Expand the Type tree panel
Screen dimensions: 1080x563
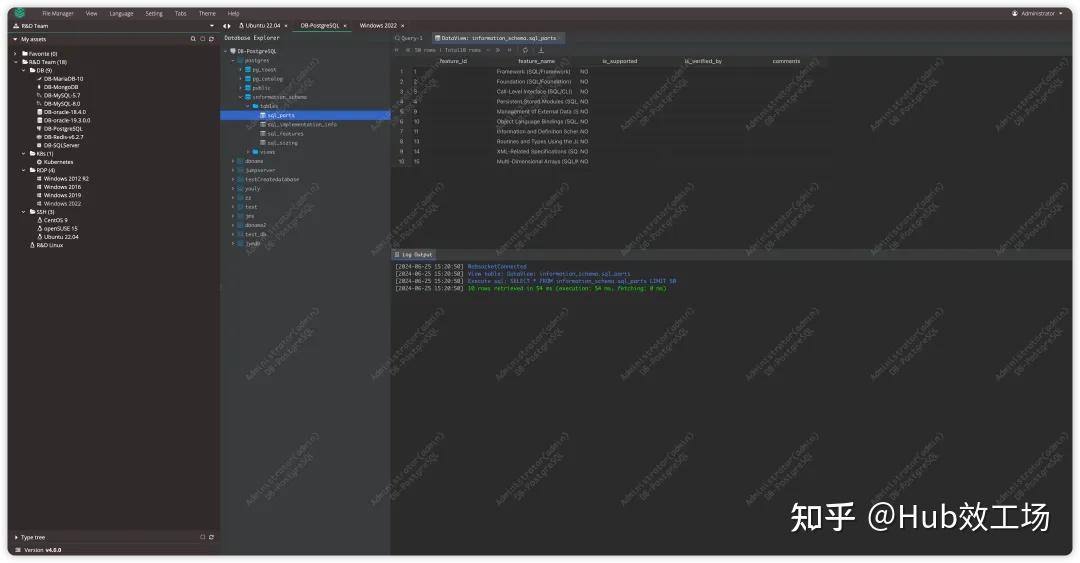coord(15,537)
